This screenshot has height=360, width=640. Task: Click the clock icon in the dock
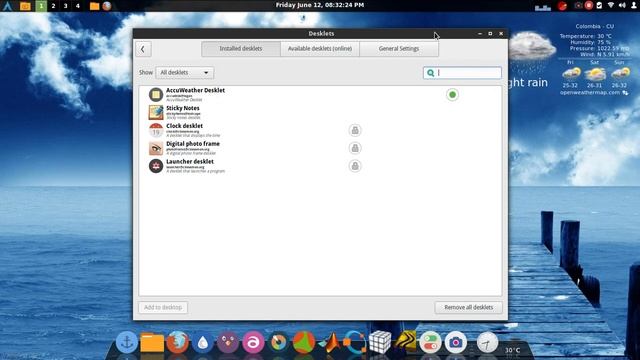[x=487, y=342]
